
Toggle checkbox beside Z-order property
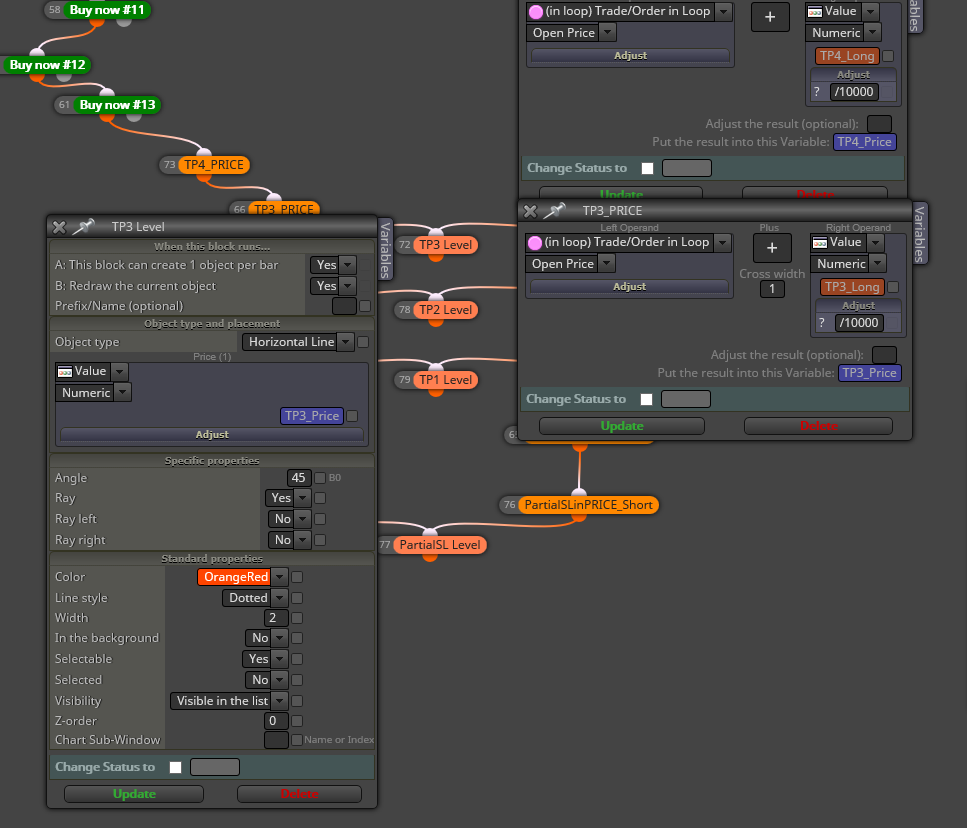(297, 721)
